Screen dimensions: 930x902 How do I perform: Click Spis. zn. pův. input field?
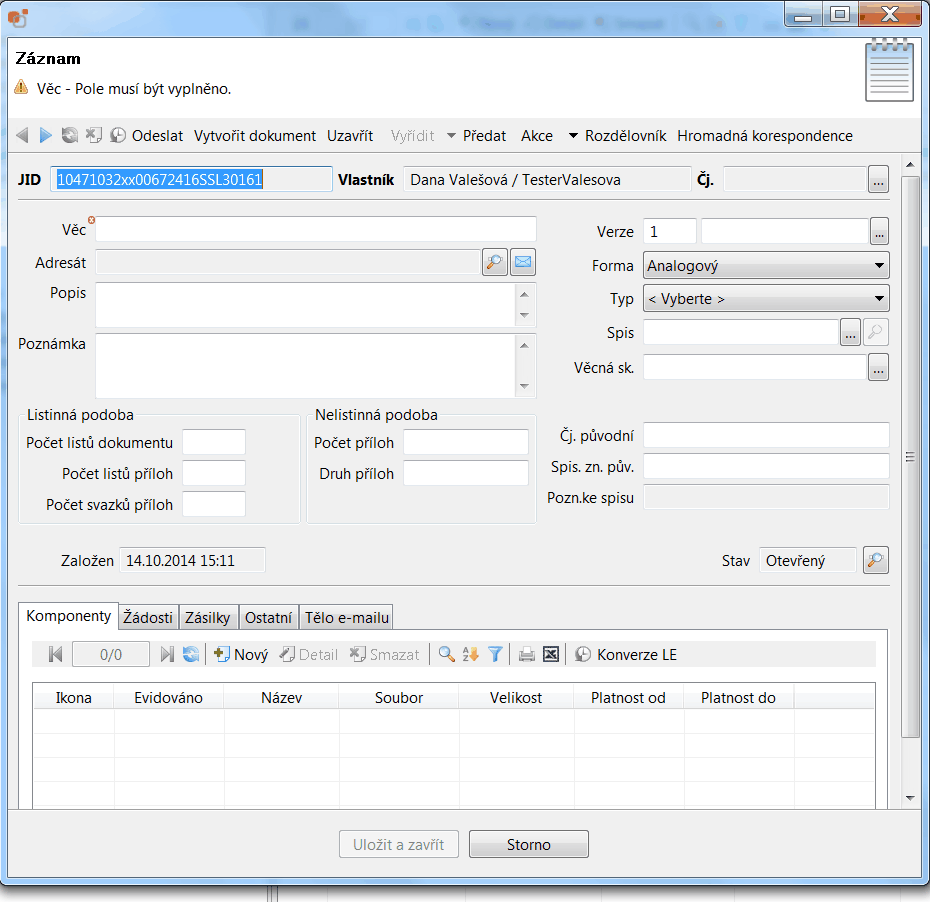click(x=766, y=466)
